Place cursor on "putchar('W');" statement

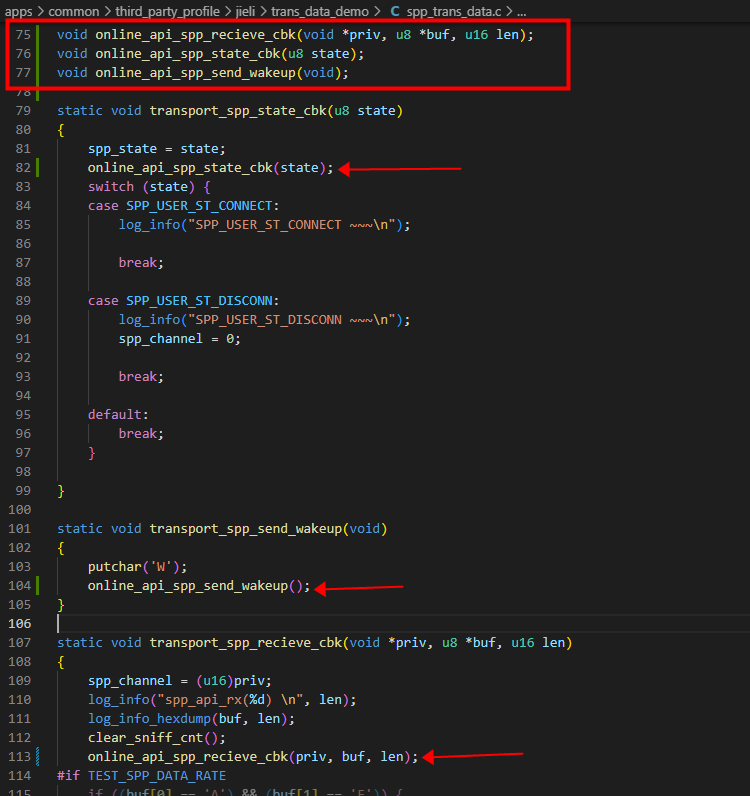coord(138,567)
